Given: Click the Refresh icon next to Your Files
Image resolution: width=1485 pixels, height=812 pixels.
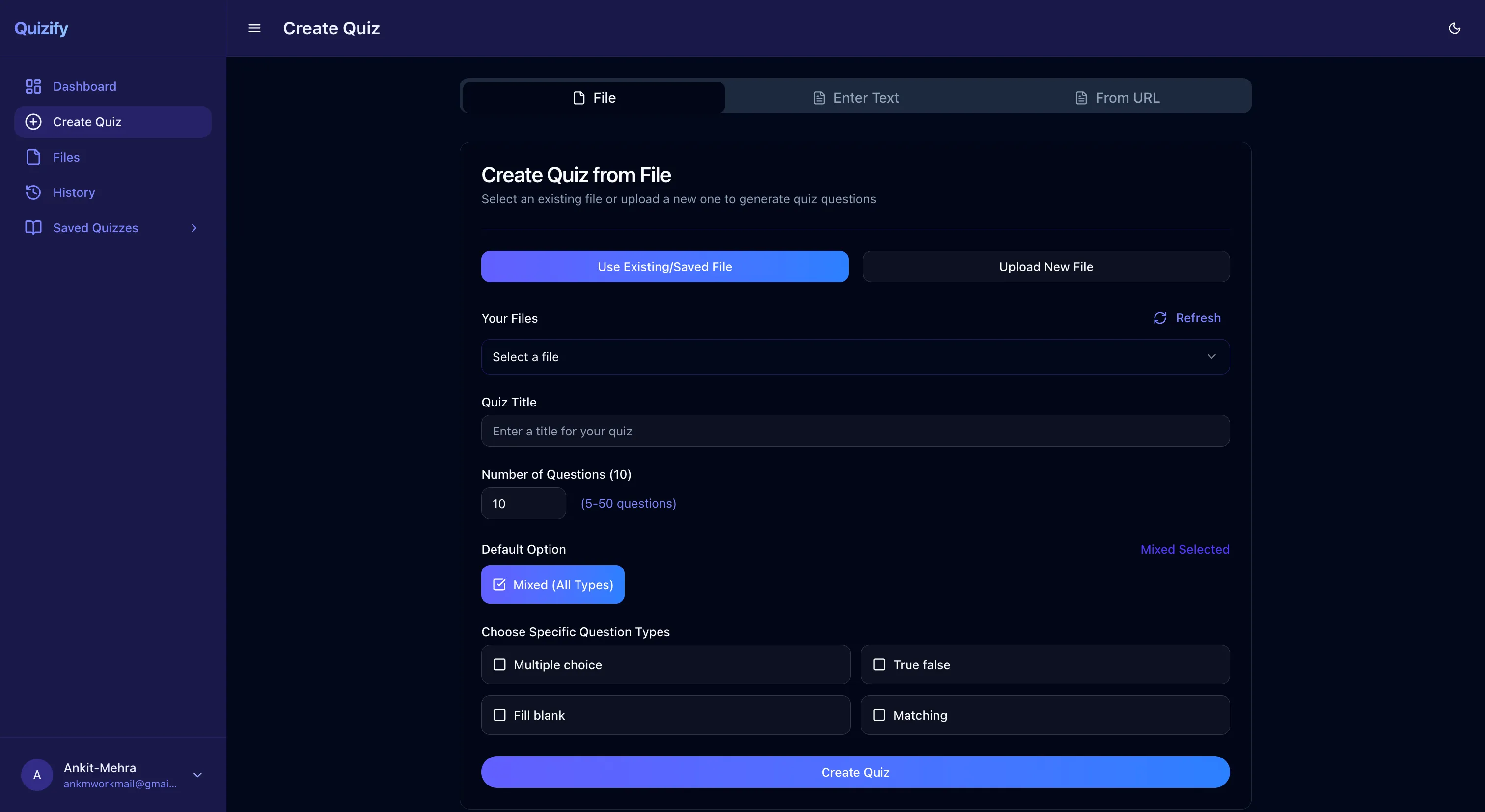Looking at the screenshot, I should pyautogui.click(x=1160, y=318).
